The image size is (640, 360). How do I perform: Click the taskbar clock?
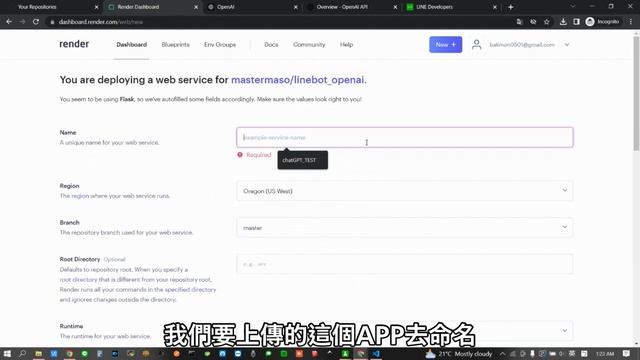click(605, 354)
